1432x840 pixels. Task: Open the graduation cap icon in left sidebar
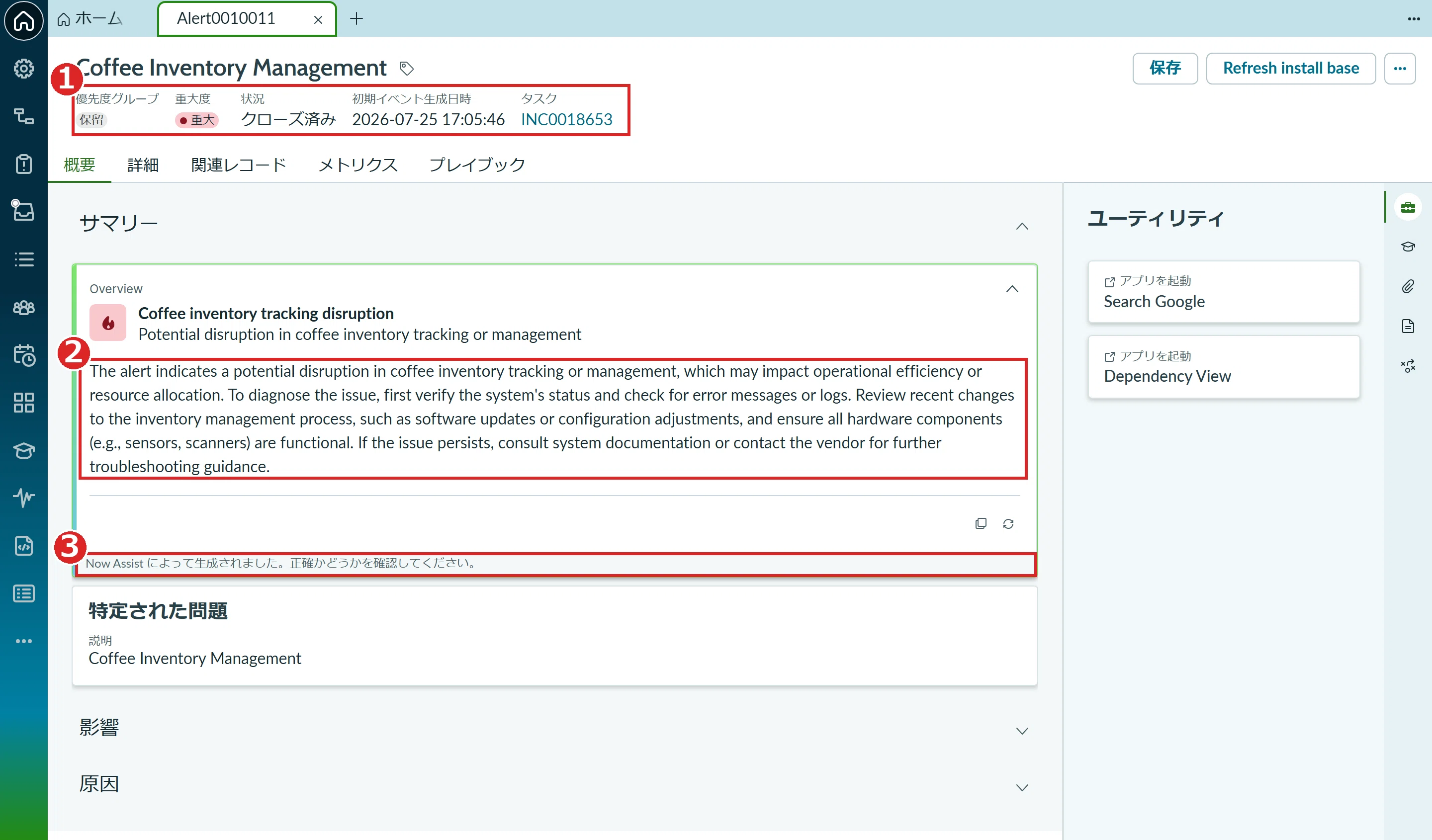23,450
